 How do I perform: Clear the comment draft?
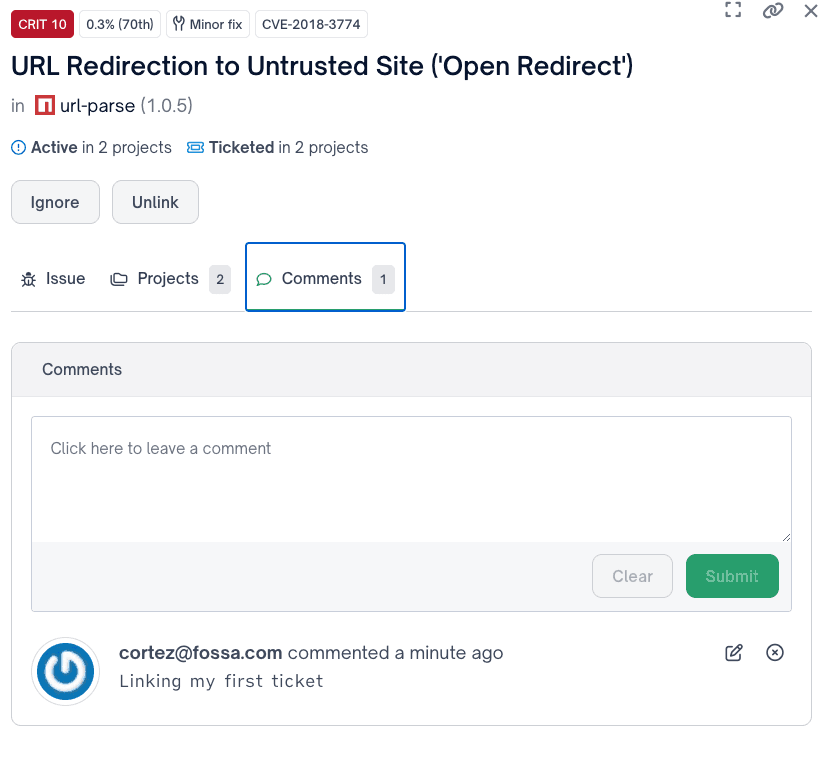pyautogui.click(x=633, y=576)
